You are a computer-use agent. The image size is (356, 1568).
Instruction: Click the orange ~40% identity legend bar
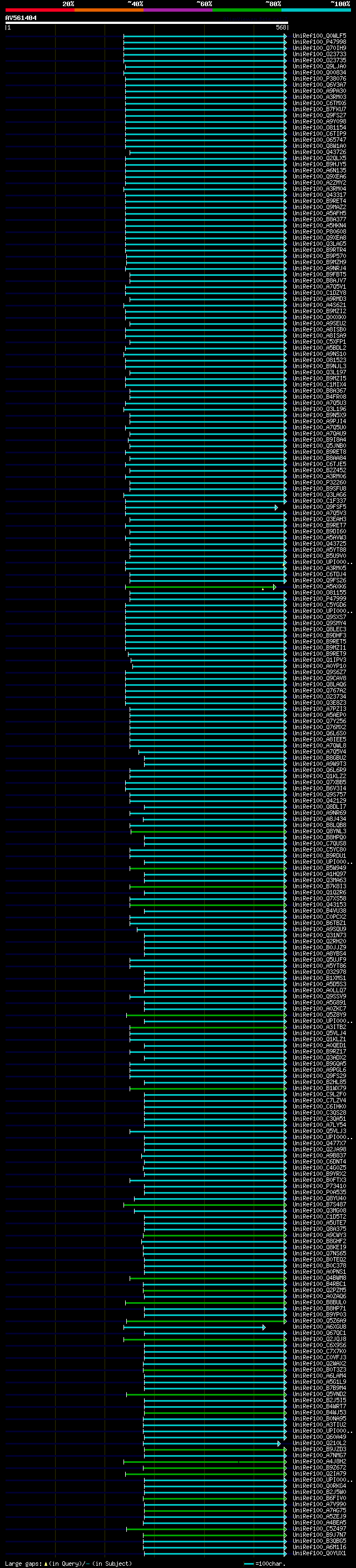[109, 10]
